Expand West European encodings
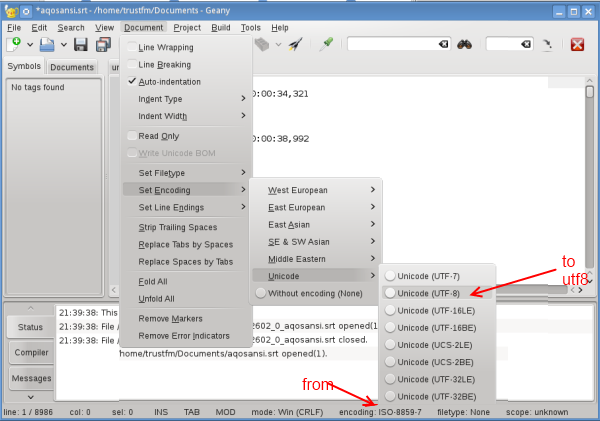The width and height of the screenshot is (600, 421). coord(316,190)
